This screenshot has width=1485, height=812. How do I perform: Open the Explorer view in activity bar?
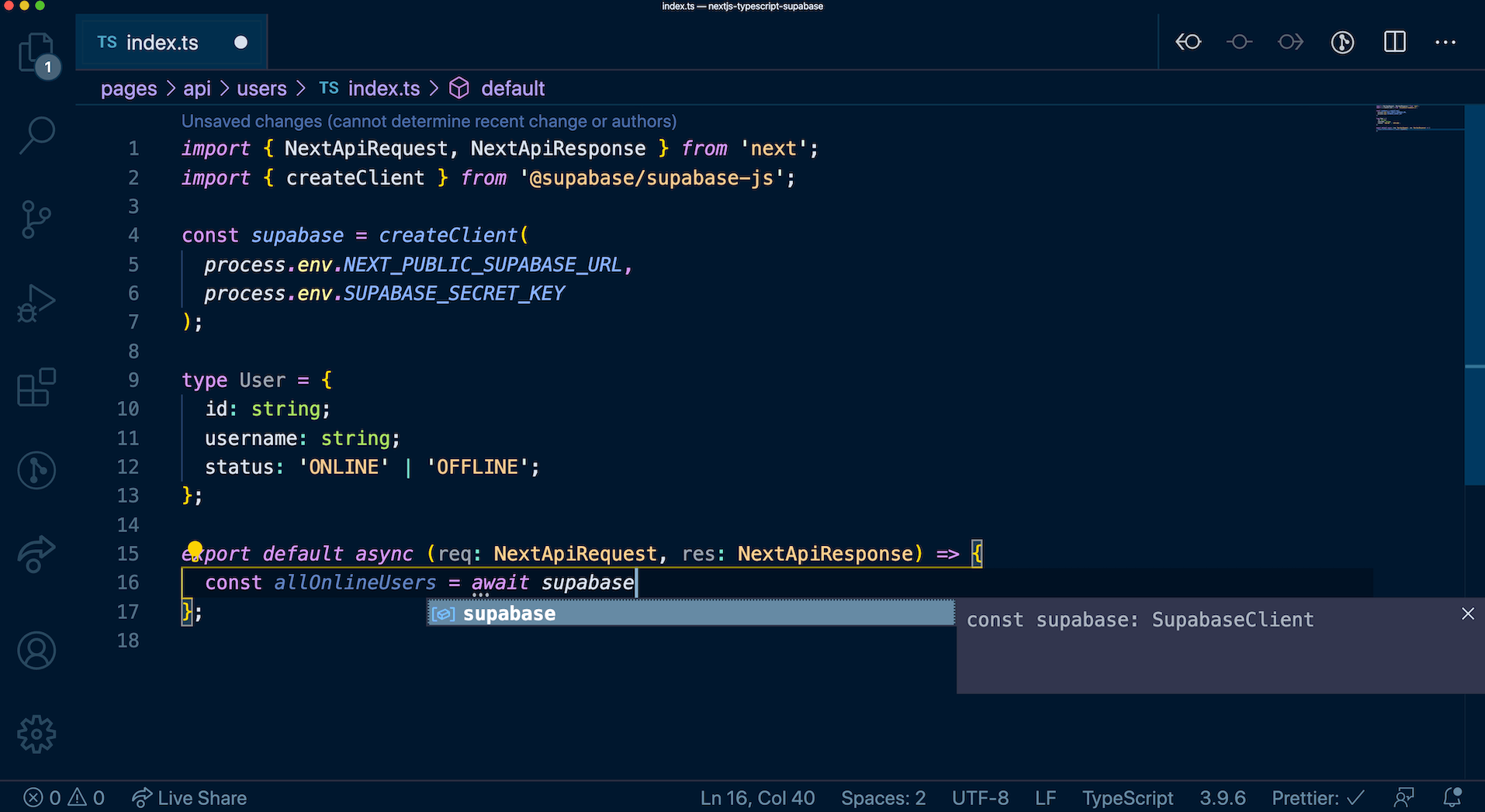[36, 53]
